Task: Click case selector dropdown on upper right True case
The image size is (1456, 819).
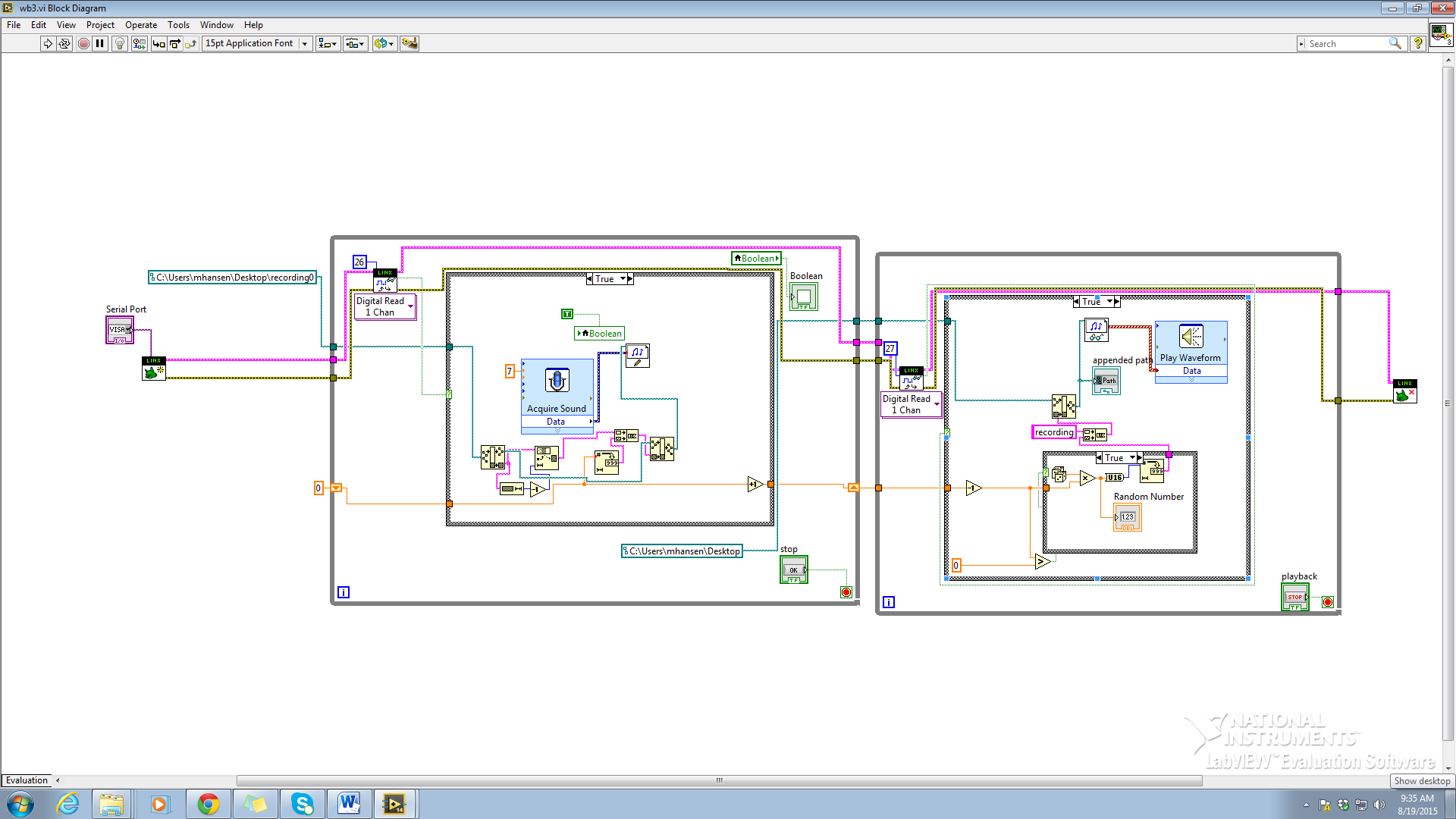Action: pyautogui.click(x=1109, y=302)
